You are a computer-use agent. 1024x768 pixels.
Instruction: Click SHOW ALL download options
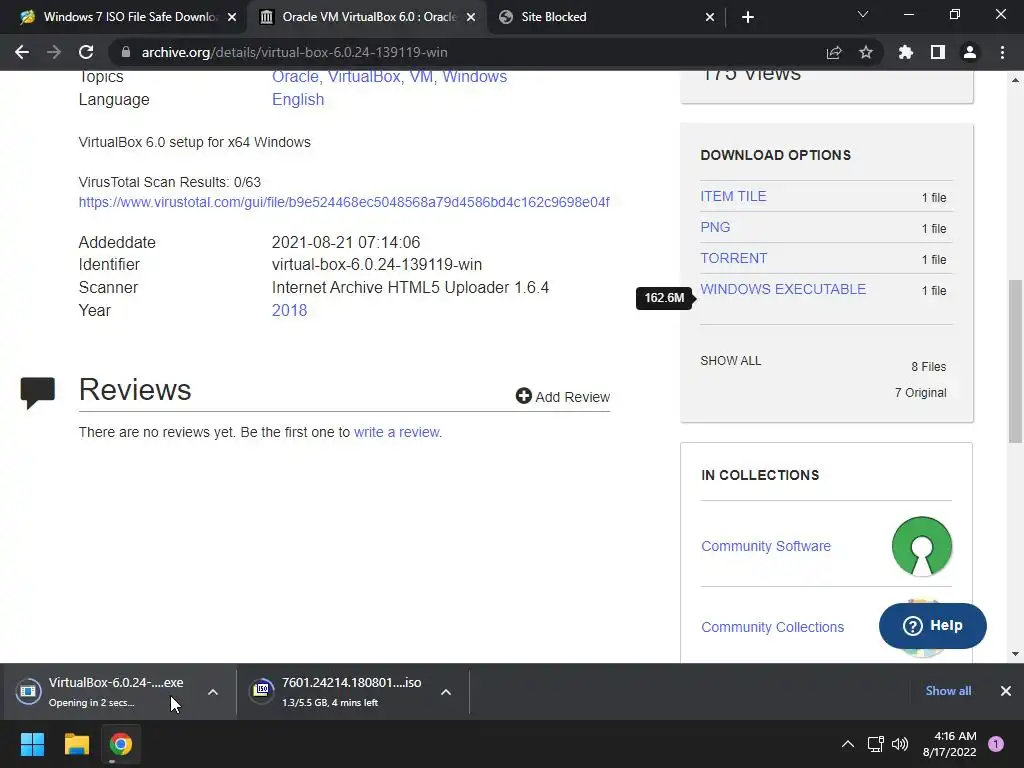click(x=731, y=361)
